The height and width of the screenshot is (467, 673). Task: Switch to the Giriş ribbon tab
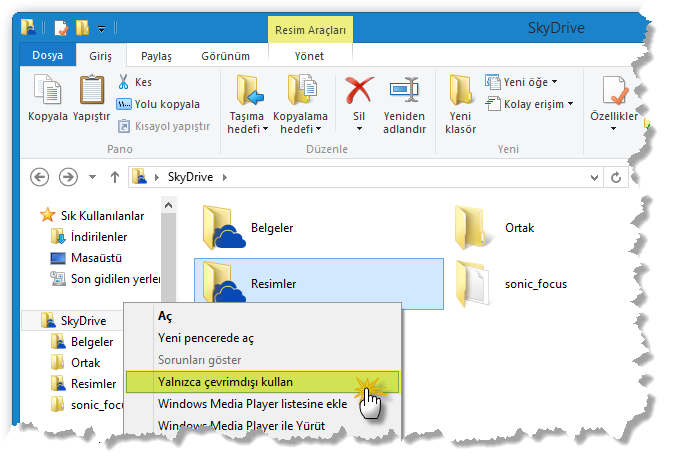click(100, 56)
